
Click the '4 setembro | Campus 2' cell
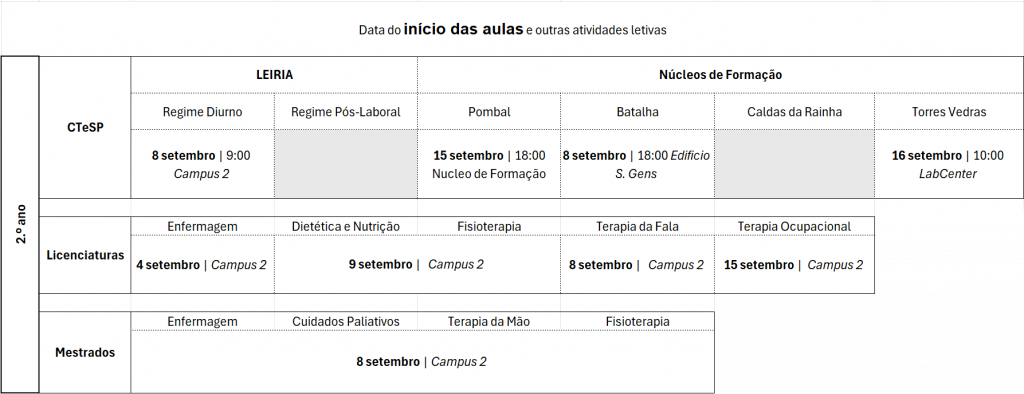[x=202, y=265]
